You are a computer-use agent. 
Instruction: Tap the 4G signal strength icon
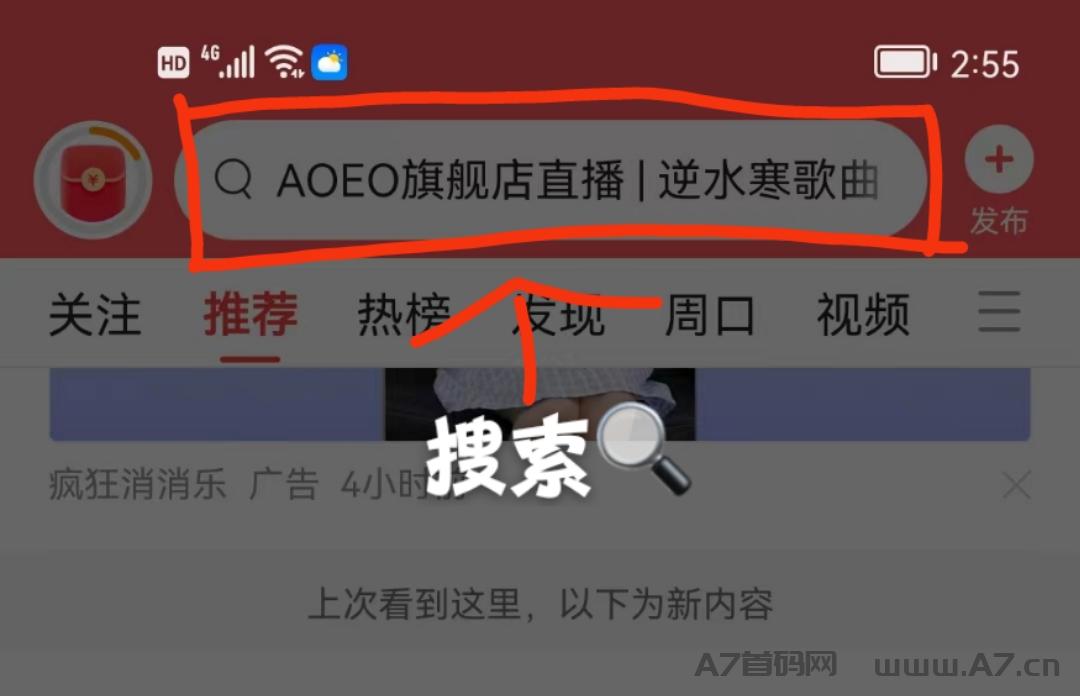[228, 61]
